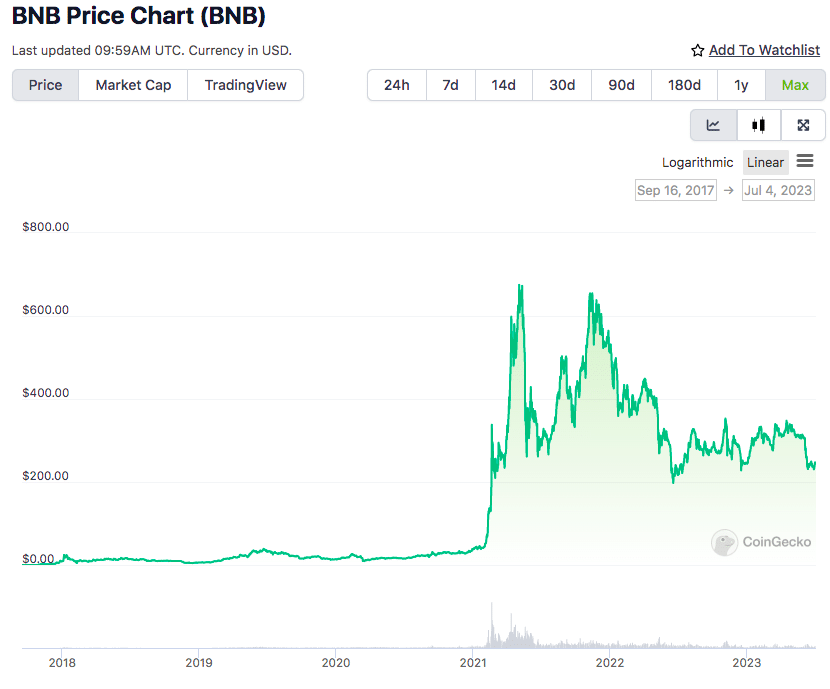Click Add To Watchlist link

click(x=764, y=50)
